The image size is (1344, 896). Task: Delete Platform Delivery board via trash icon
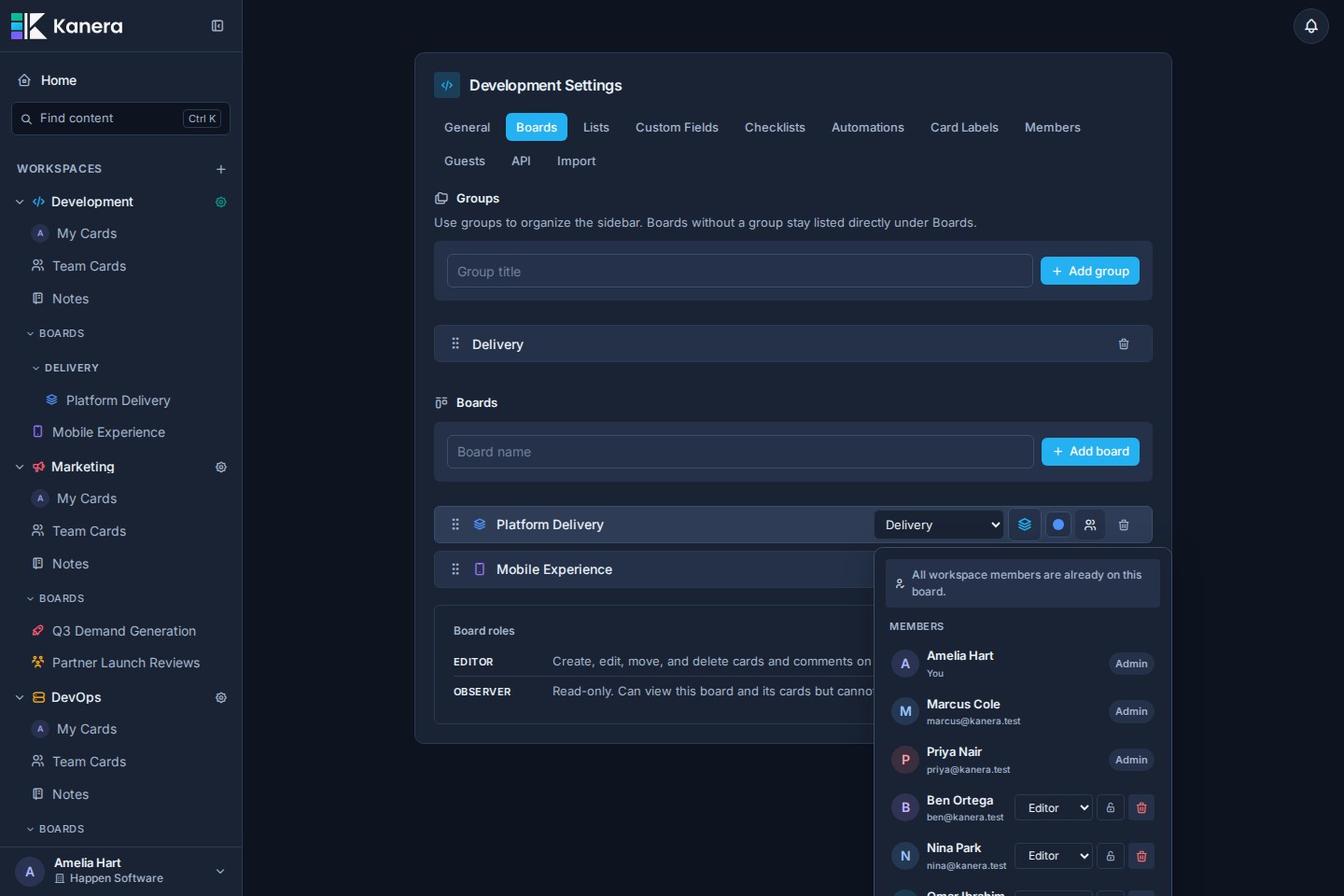pos(1124,525)
